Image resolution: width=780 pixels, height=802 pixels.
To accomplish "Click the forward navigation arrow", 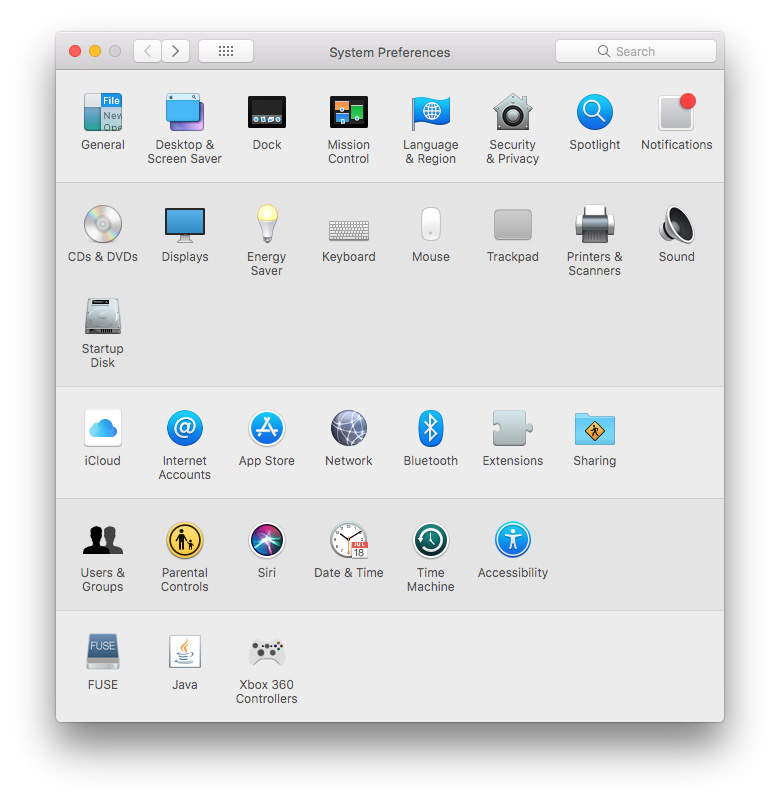I will pyautogui.click(x=175, y=51).
